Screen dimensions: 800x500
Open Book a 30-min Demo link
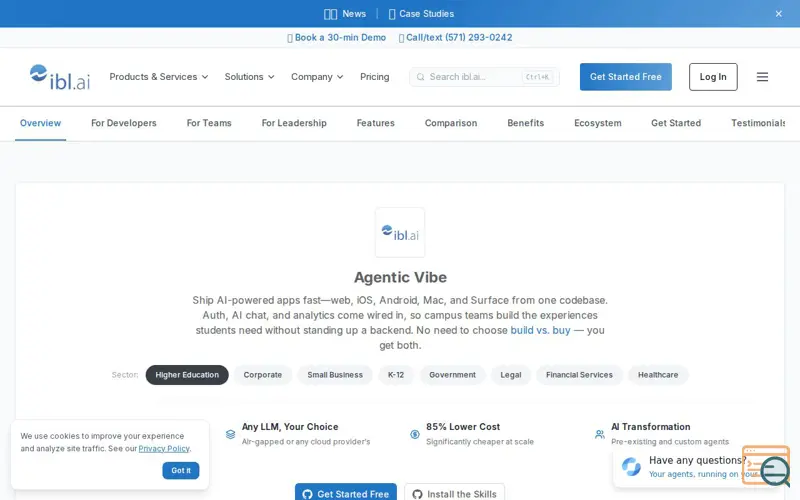coord(337,38)
